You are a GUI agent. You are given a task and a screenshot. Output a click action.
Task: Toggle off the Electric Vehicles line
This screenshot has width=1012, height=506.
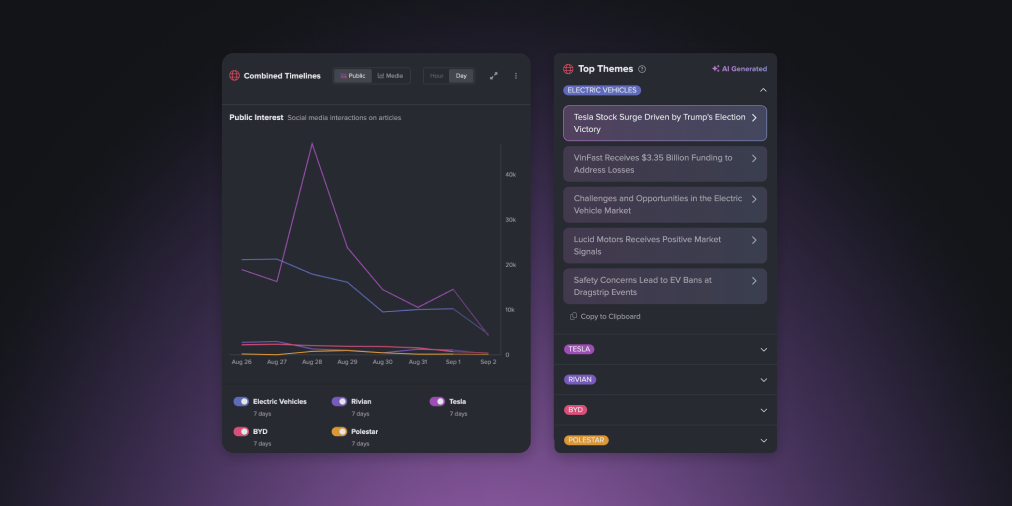click(241, 401)
